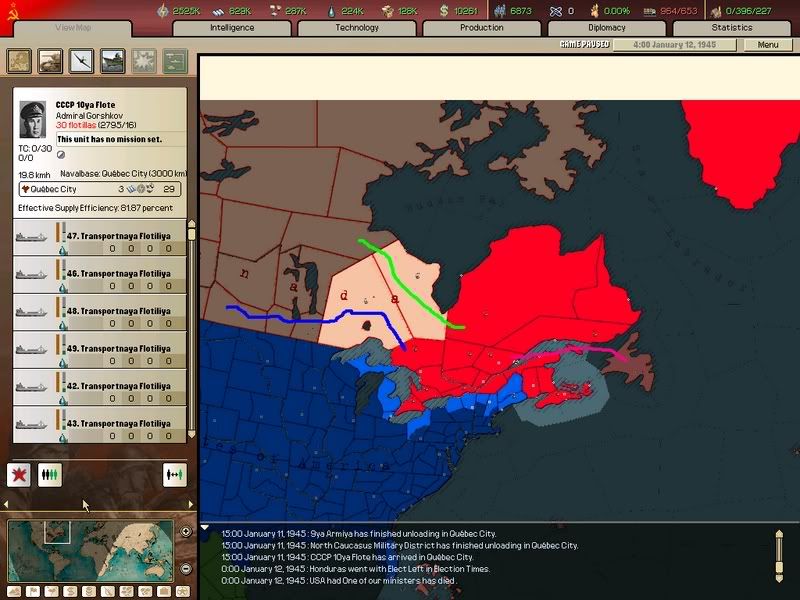Screen dimensions: 800x600
Task: Select 43. Transportnaya Flotiliya row
Action: (99, 424)
